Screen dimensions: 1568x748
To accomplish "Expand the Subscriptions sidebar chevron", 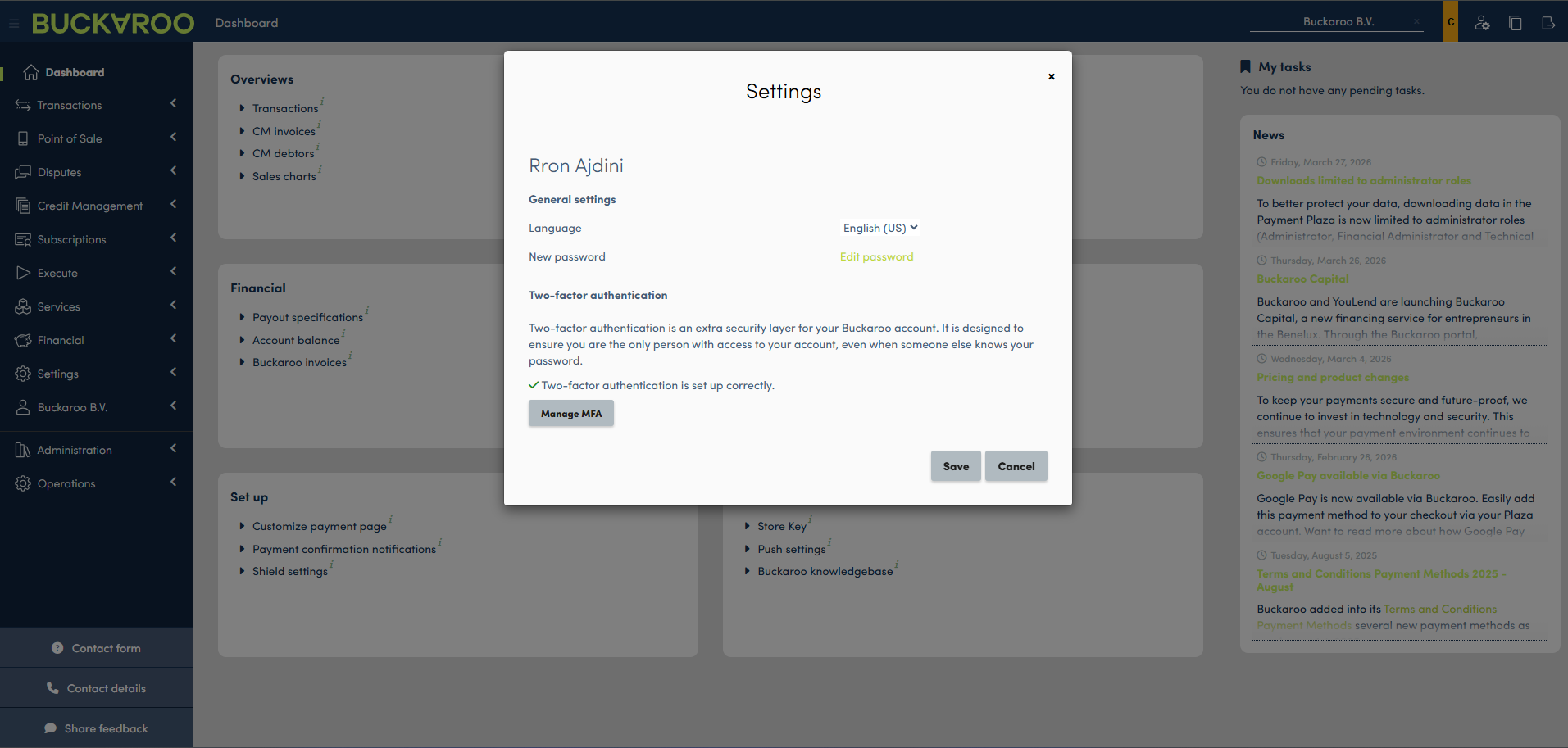I will tap(173, 238).
